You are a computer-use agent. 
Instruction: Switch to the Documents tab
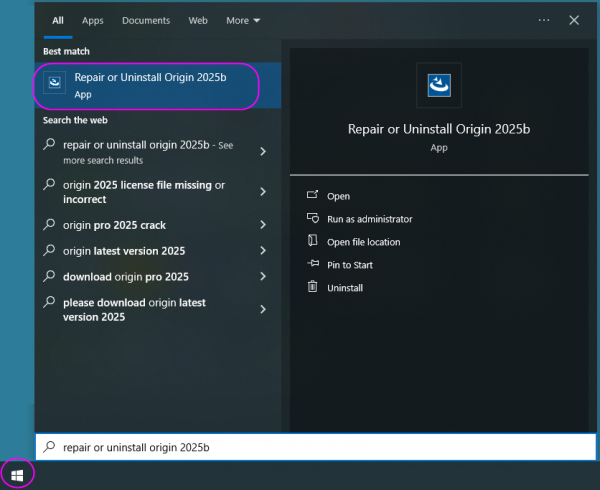(x=145, y=20)
